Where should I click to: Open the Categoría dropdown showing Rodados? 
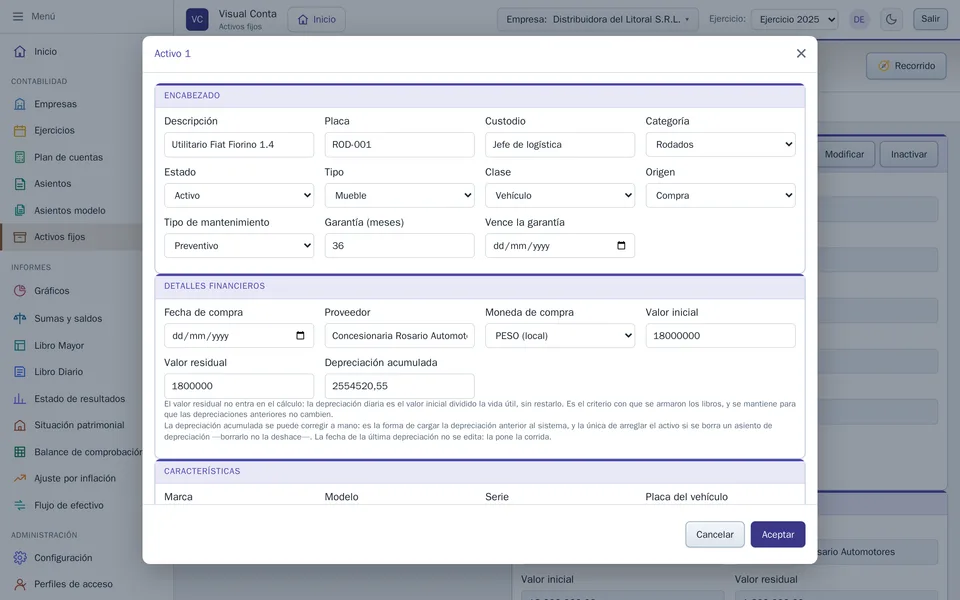721,144
